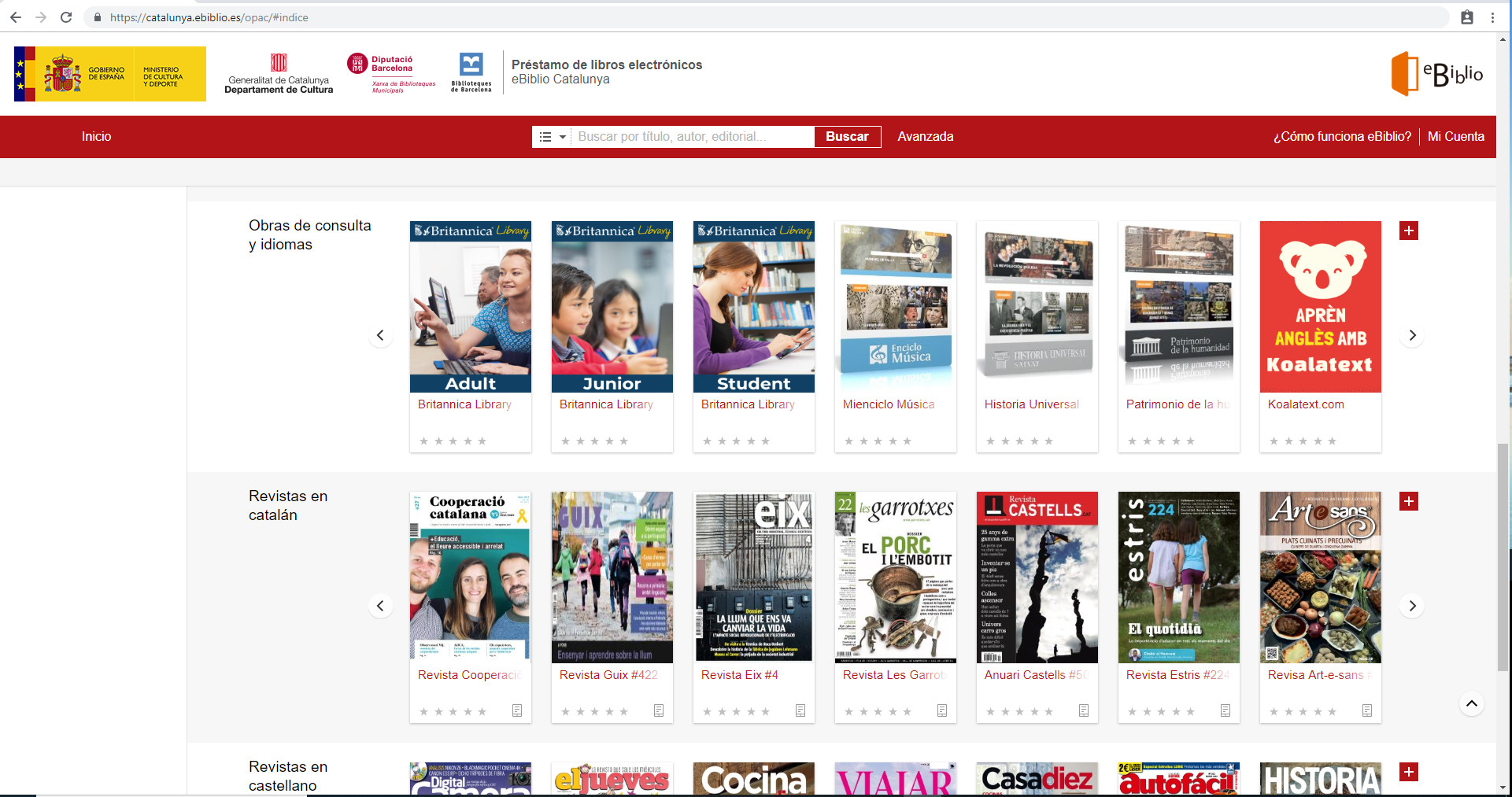Expand Revistas en catalán with plus button
Screen dimensions: 1512x797
point(1408,501)
